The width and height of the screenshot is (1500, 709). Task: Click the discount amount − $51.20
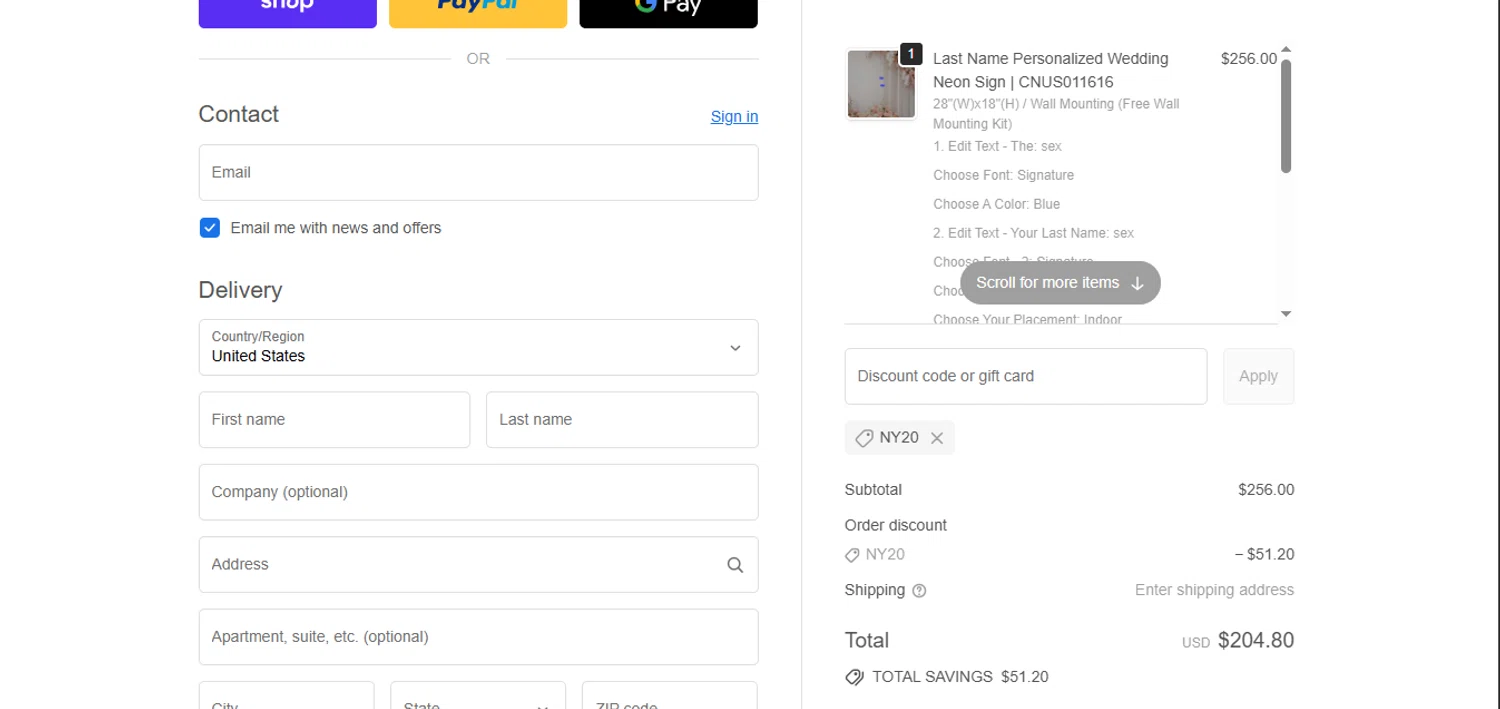1264,555
